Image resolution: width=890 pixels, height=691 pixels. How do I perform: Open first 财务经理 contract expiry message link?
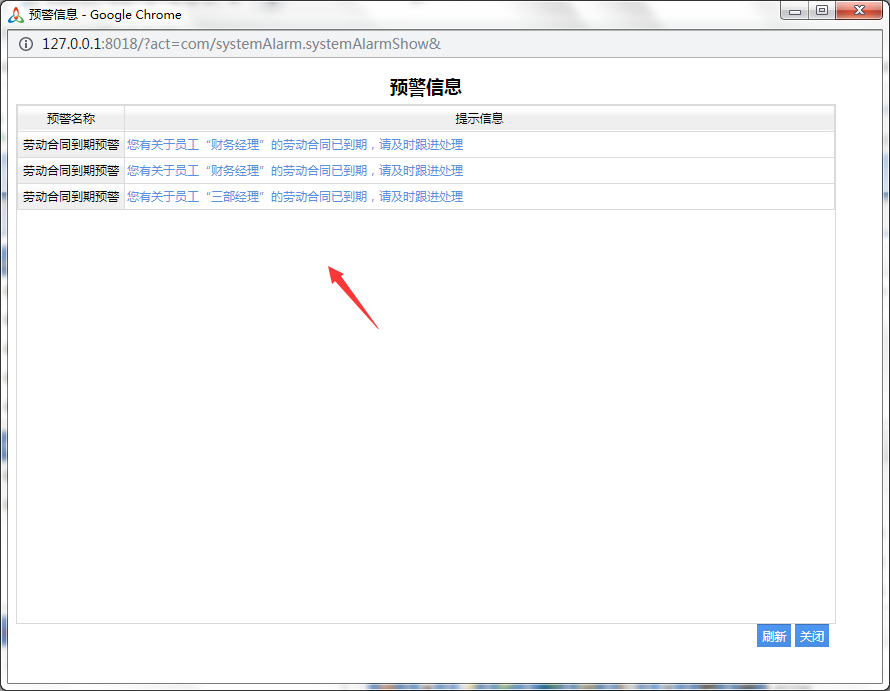coord(295,145)
